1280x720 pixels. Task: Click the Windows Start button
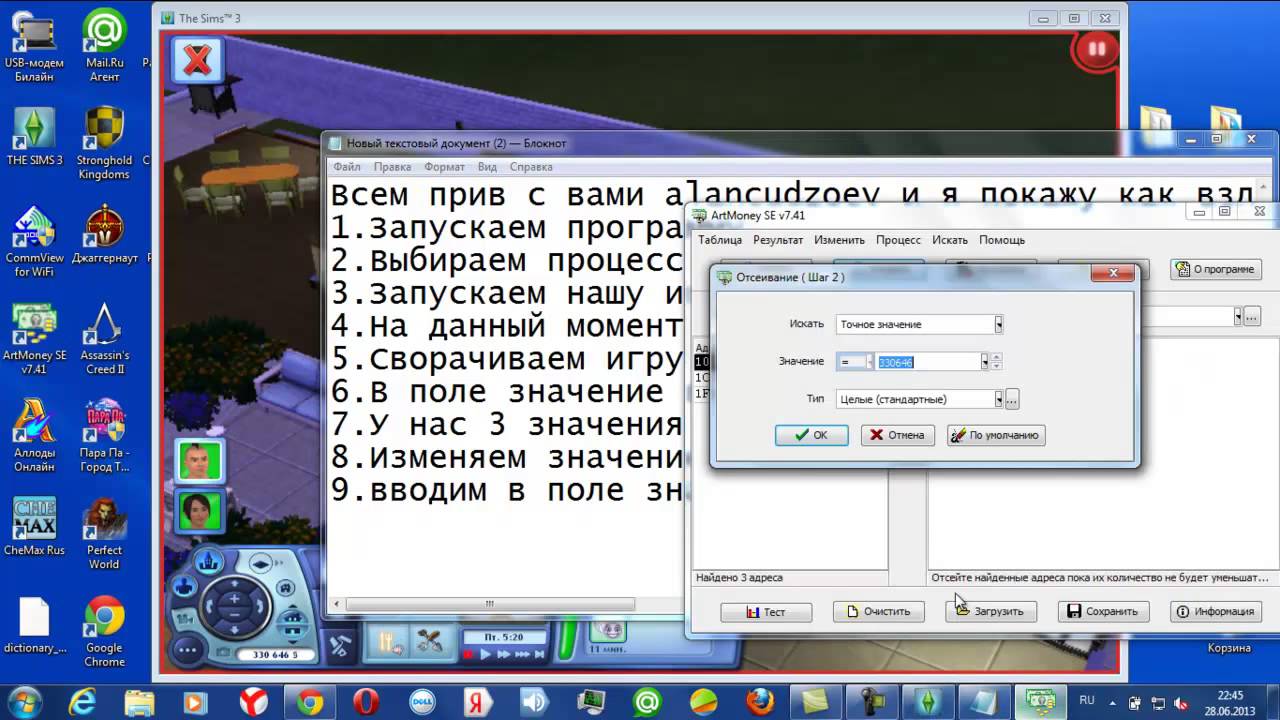tap(22, 700)
